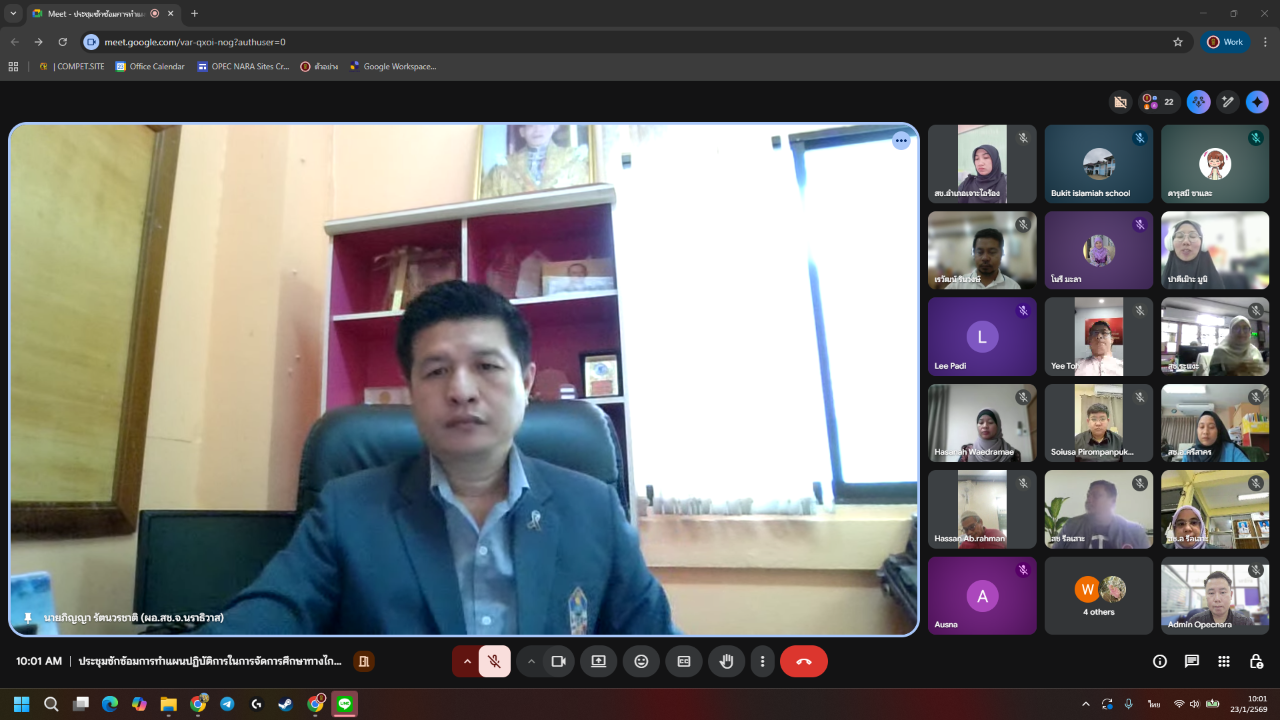Screen dimensions: 1280x720
Task: Show the participant list with 22 people
Action: [x=1158, y=102]
